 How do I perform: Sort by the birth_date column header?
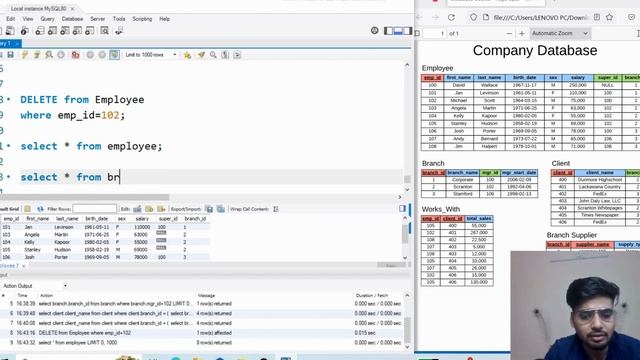coord(97,219)
